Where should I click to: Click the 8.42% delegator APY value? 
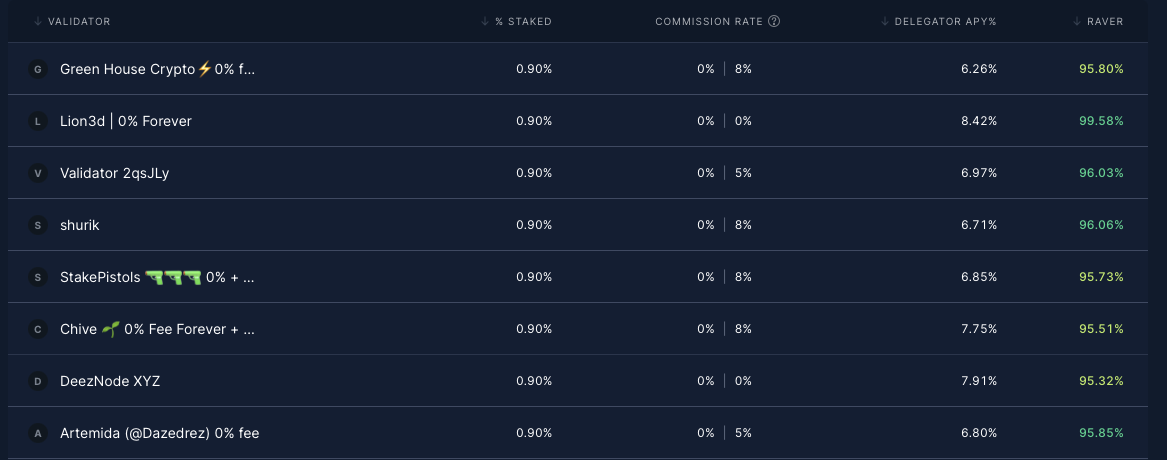click(979, 121)
